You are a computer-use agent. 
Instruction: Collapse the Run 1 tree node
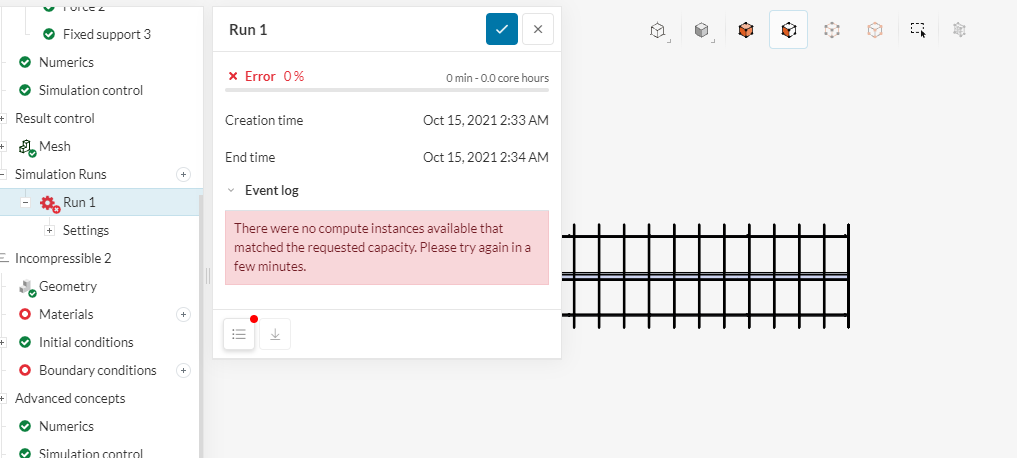coord(25,202)
